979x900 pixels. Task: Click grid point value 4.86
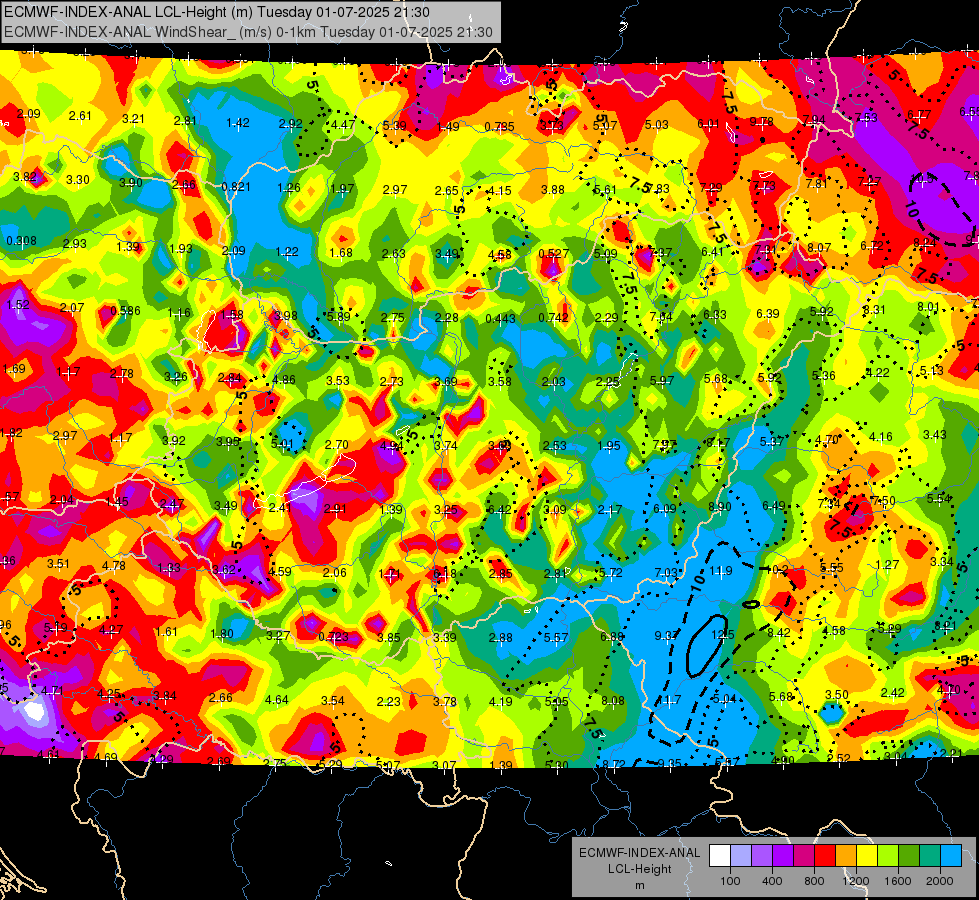284,379
